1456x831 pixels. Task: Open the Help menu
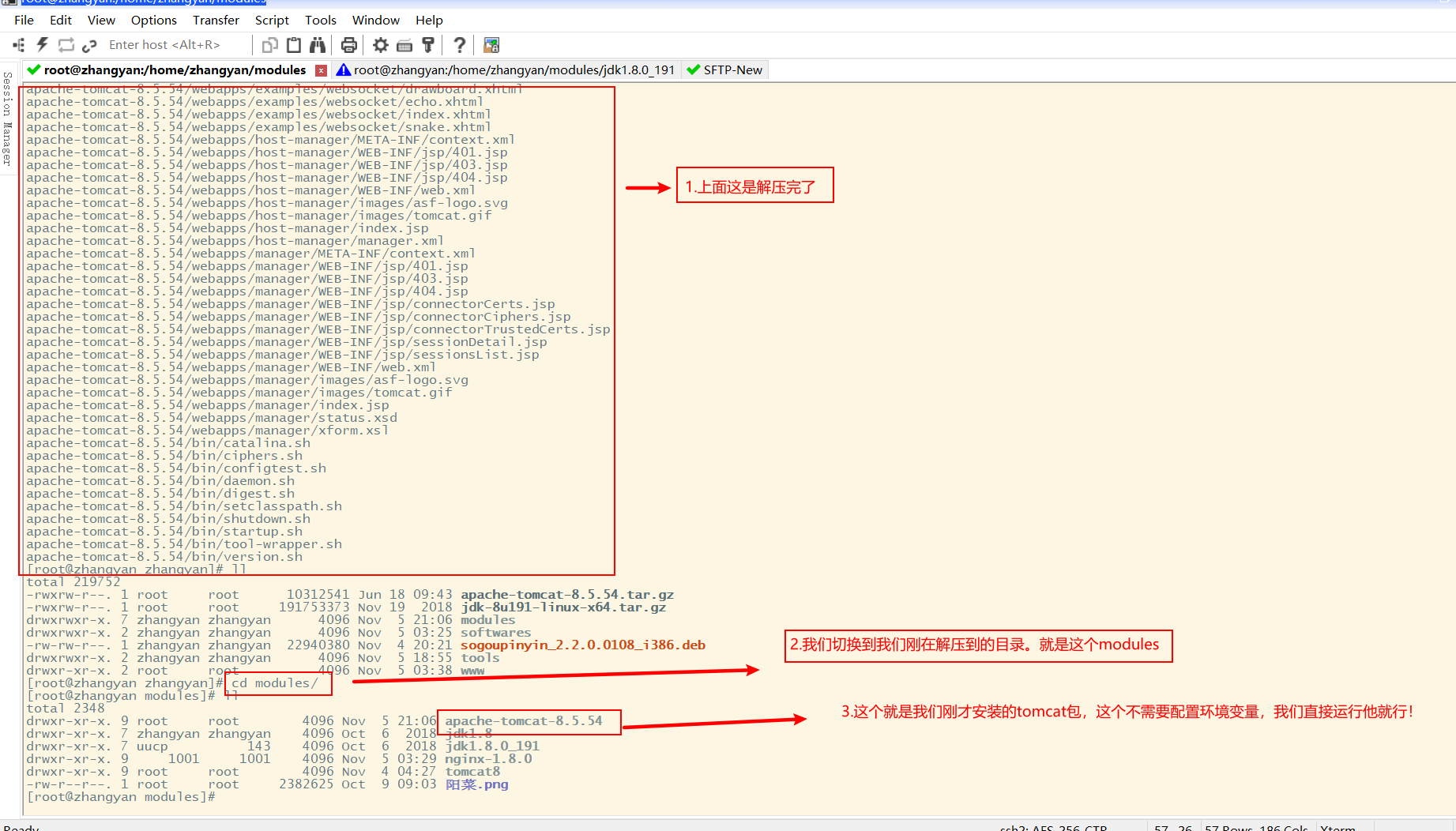(429, 20)
